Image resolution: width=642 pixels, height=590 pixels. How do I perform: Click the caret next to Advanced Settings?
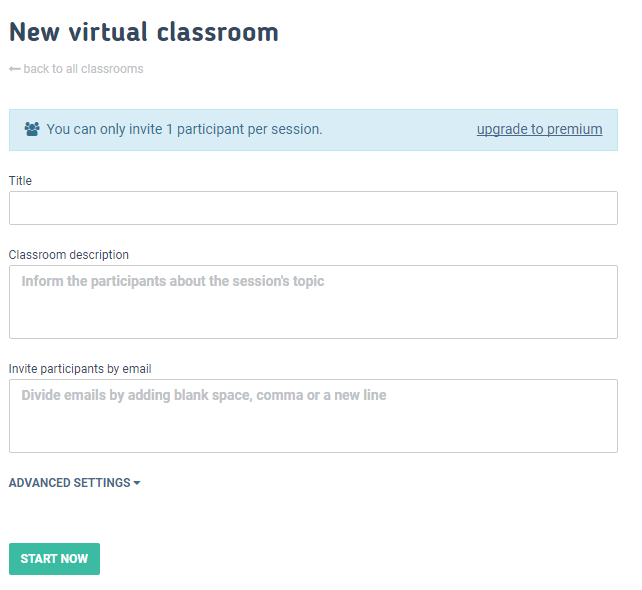point(137,483)
